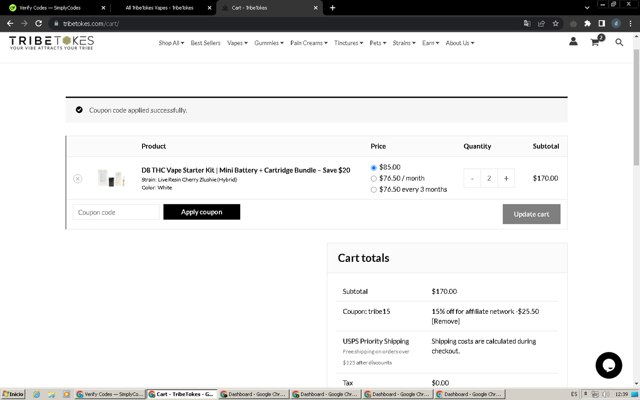Share this page via address bar icon

[x=541, y=24]
